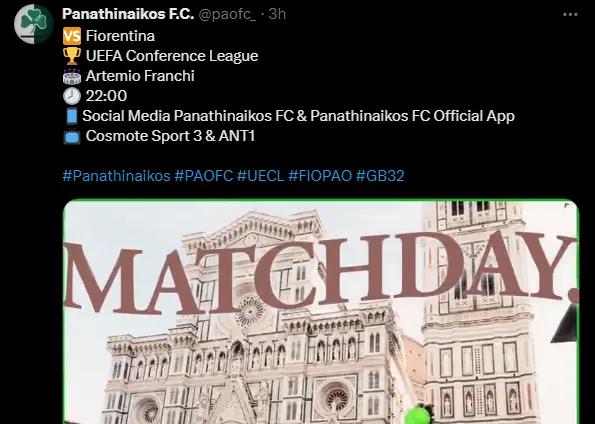
Task: Select the #UECL hashtag
Action: tap(260, 176)
